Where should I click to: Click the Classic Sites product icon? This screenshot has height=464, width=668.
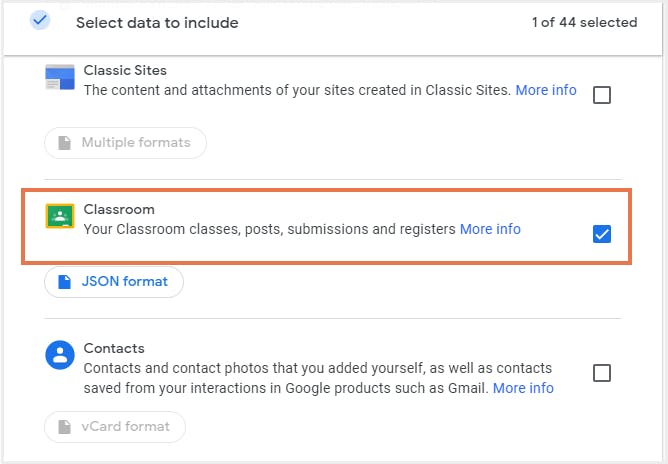click(60, 78)
